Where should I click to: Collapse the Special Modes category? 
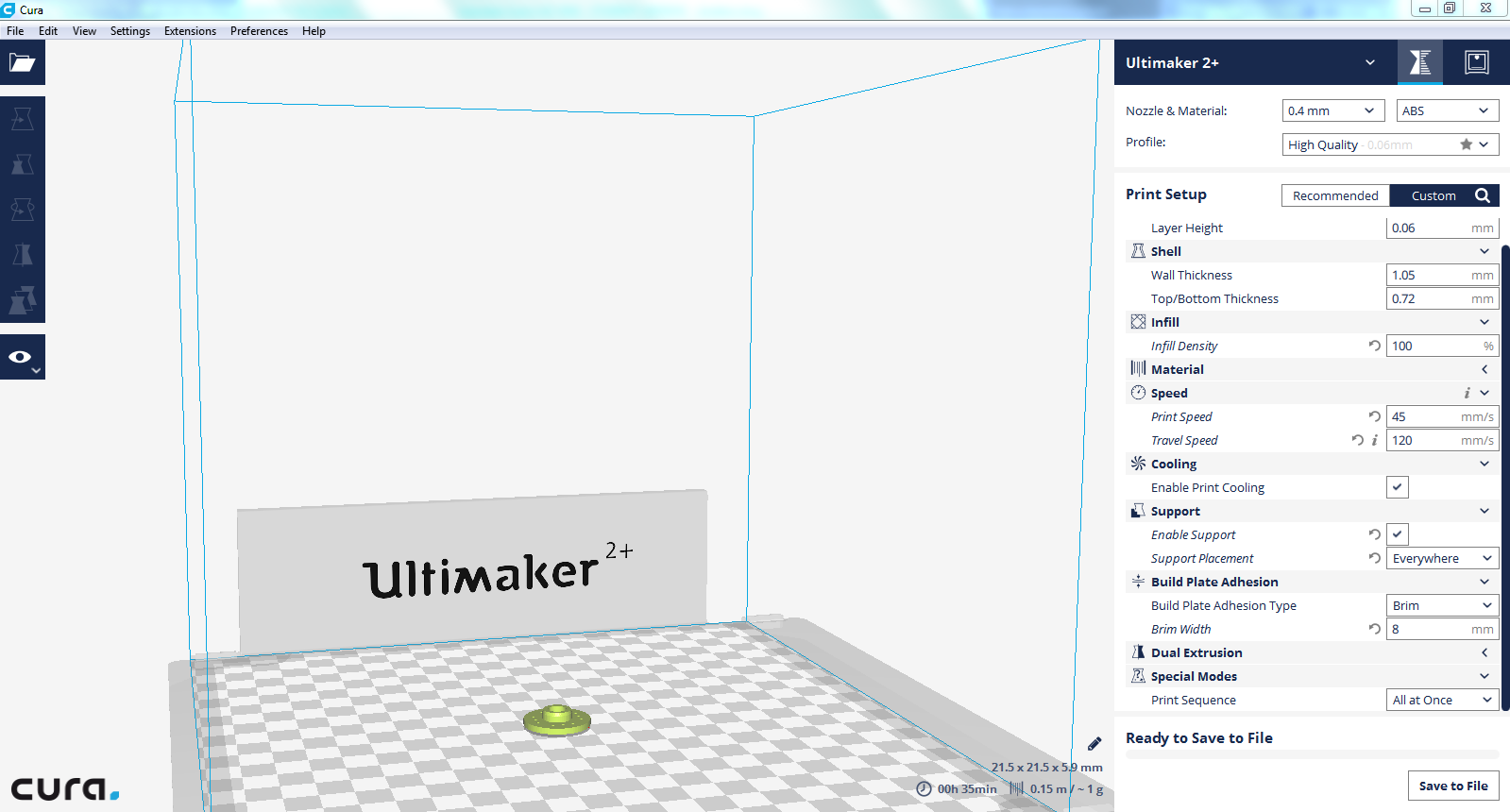[1485, 676]
